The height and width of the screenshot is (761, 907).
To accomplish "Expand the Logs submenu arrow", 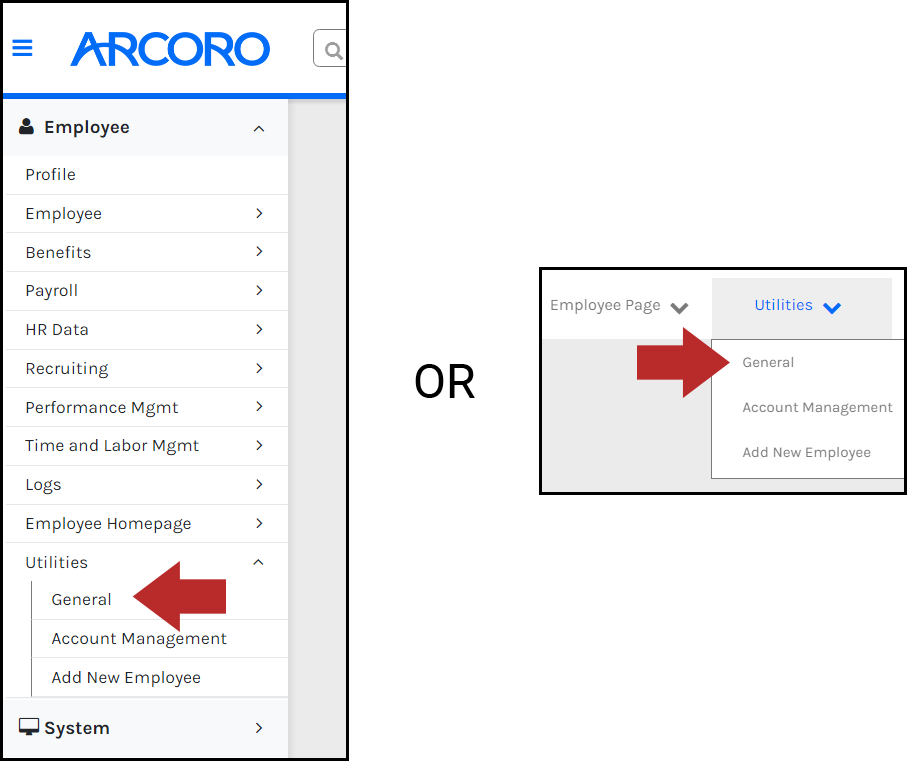I will pyautogui.click(x=259, y=484).
